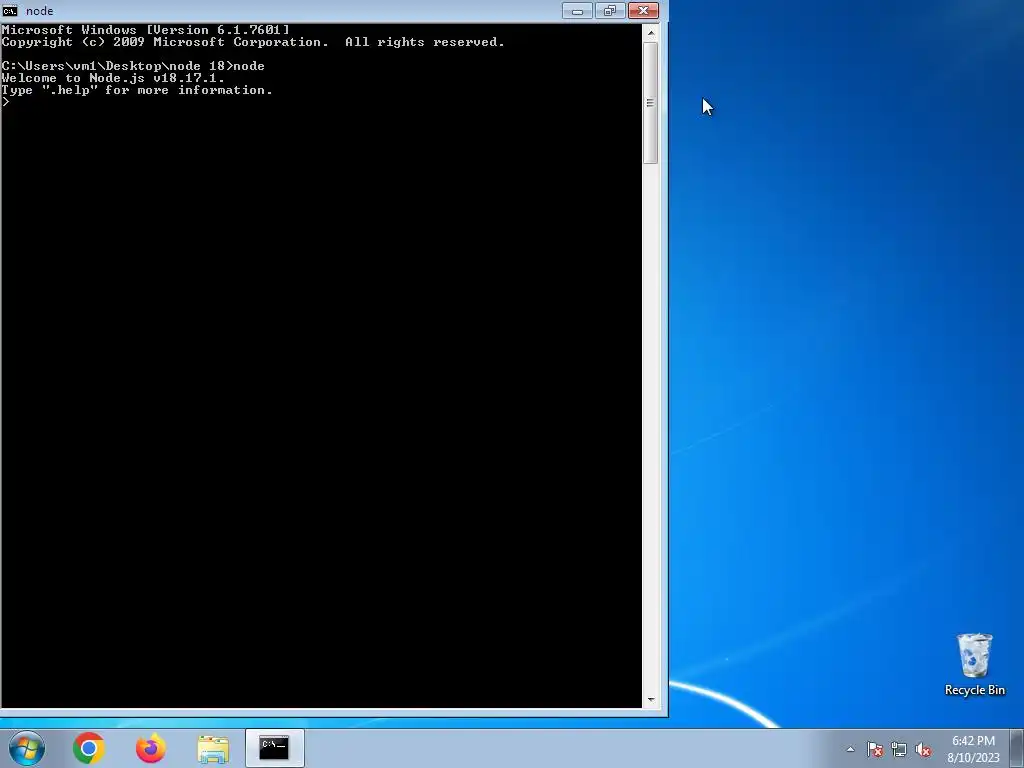Minimize the node console window
This screenshot has height=768, width=1024.
[x=577, y=11]
